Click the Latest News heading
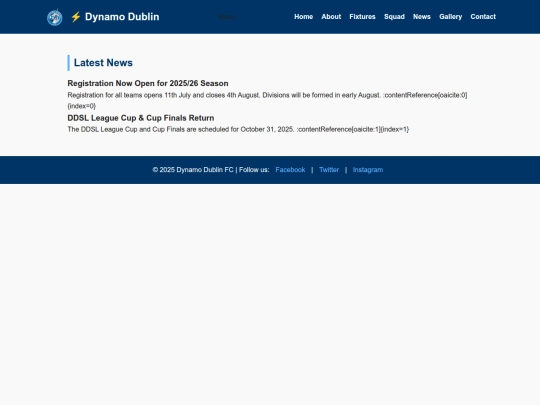Viewport: 540px width, 405px height. [103, 63]
